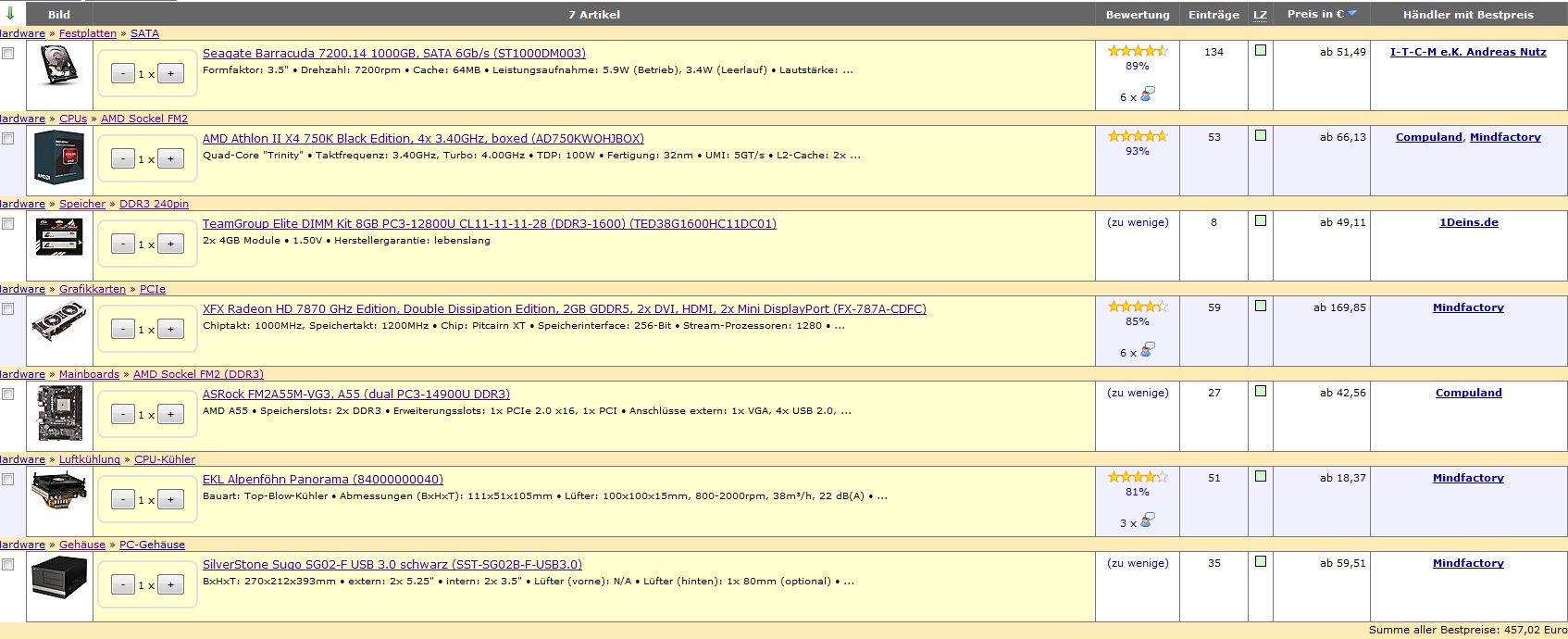This screenshot has width=1568, height=639.
Task: Tick the checkbox for SilverStone Sugo SG02-F row
Action: click(x=8, y=565)
